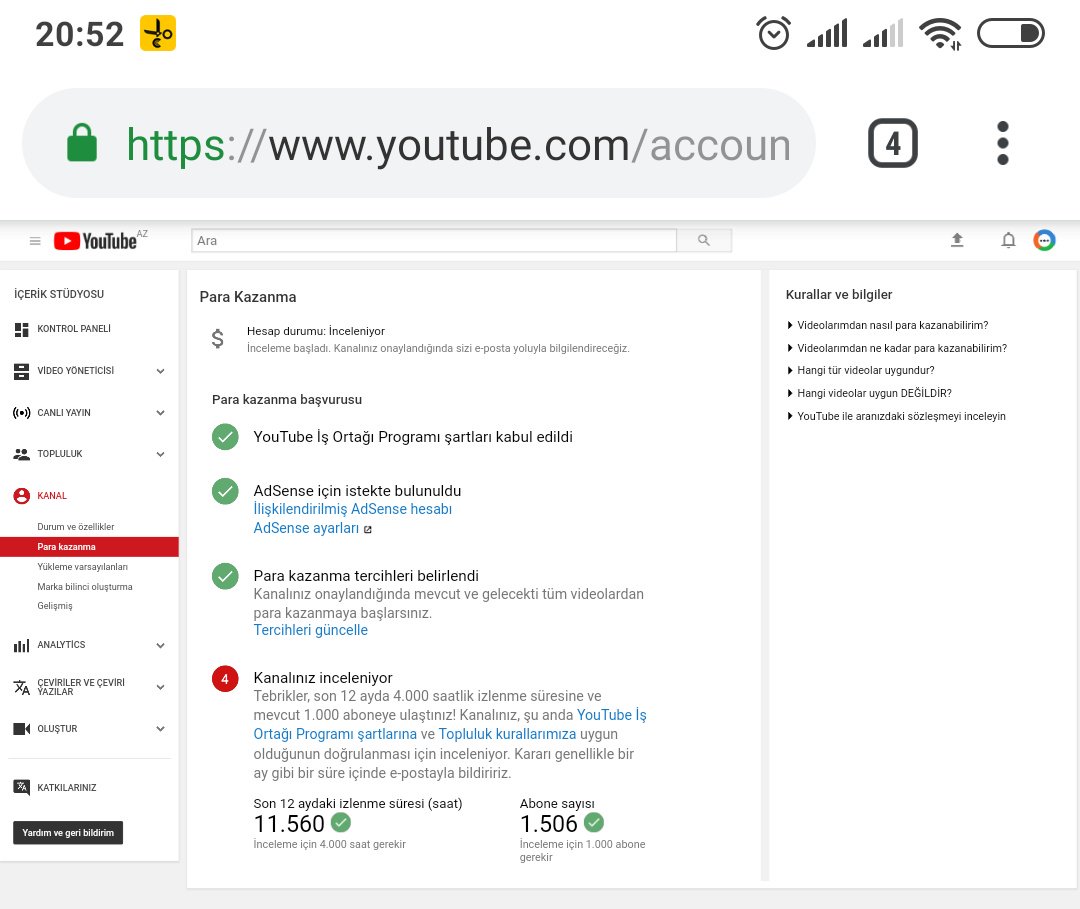Click the green check beside monetization preferences
Screen dimensions: 1080x909
tap(225, 576)
